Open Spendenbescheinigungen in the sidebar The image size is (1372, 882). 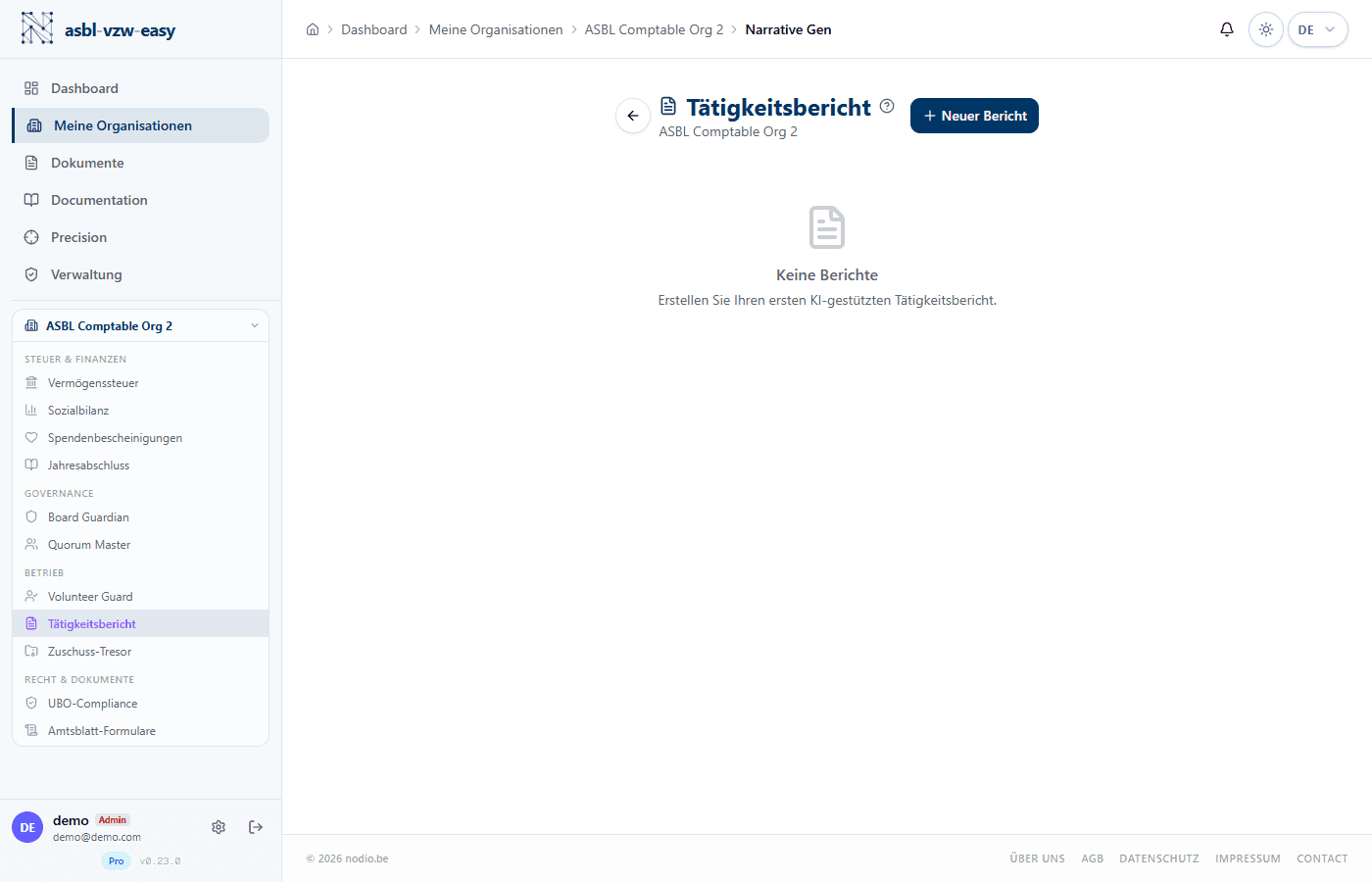point(140,438)
